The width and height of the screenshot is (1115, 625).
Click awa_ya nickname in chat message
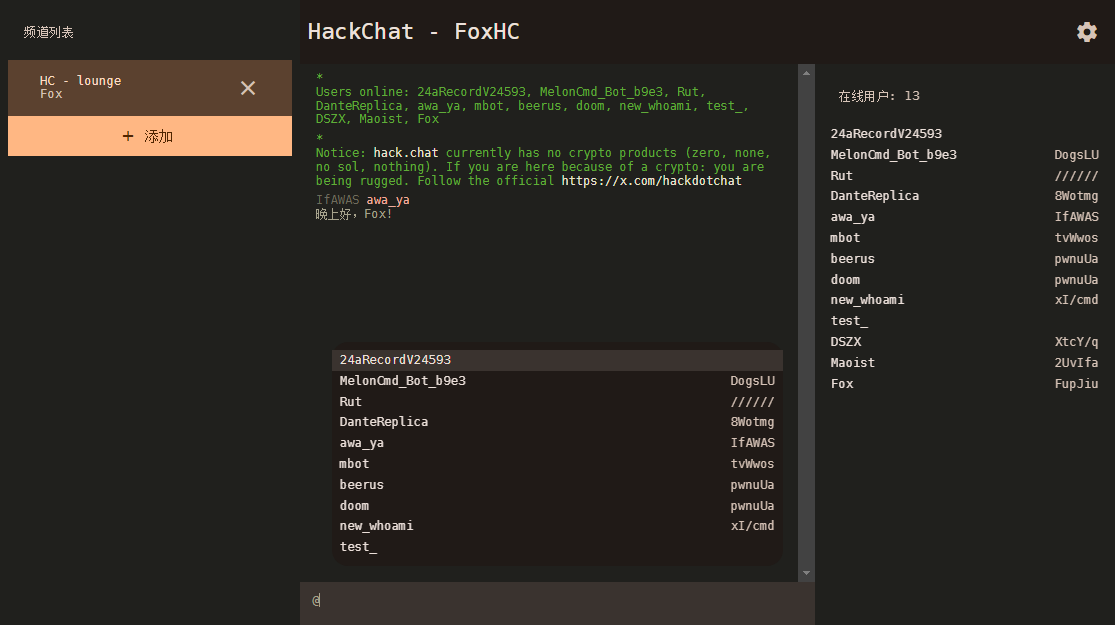coord(388,201)
